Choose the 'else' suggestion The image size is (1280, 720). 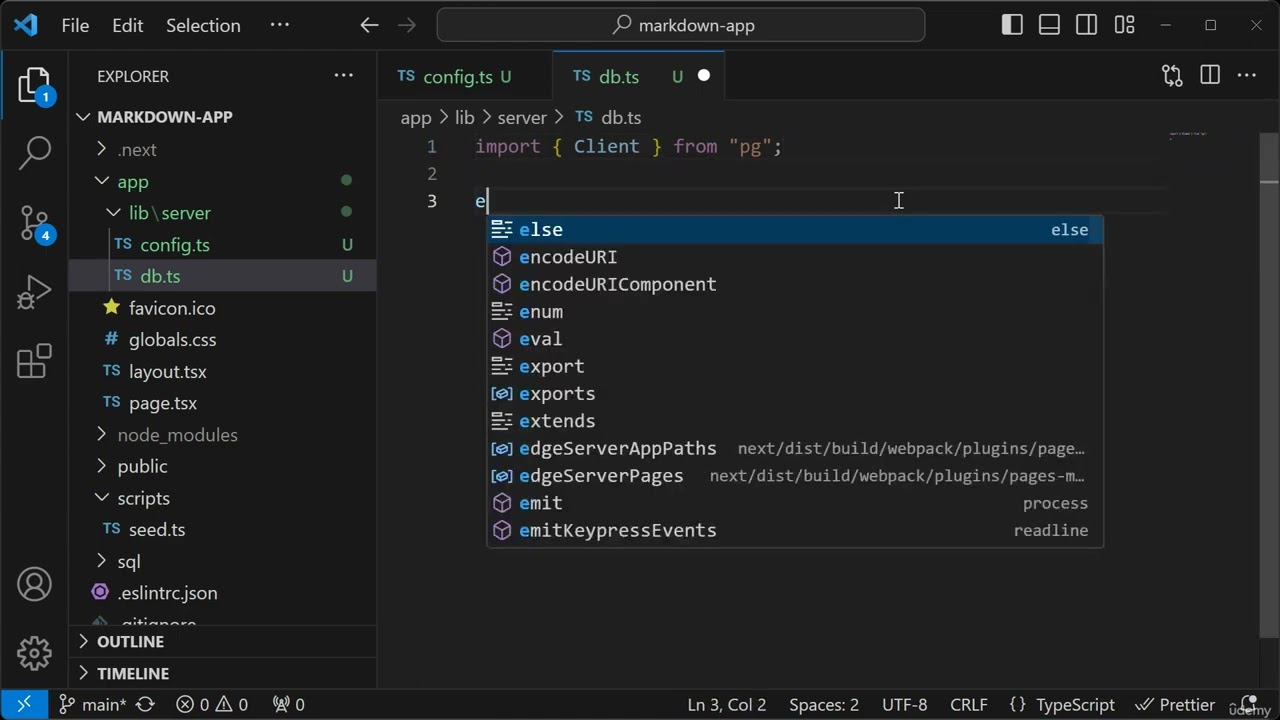(x=795, y=230)
